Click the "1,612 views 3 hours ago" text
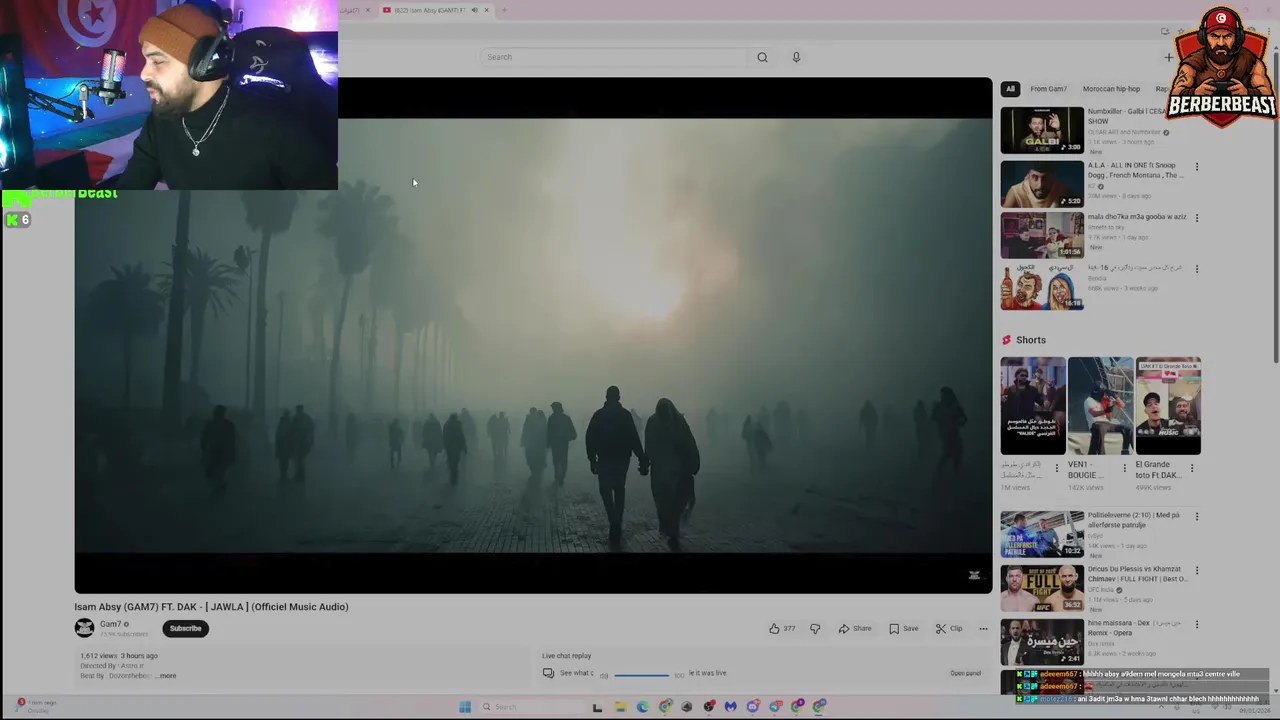Image resolution: width=1280 pixels, height=720 pixels. click(x=119, y=656)
